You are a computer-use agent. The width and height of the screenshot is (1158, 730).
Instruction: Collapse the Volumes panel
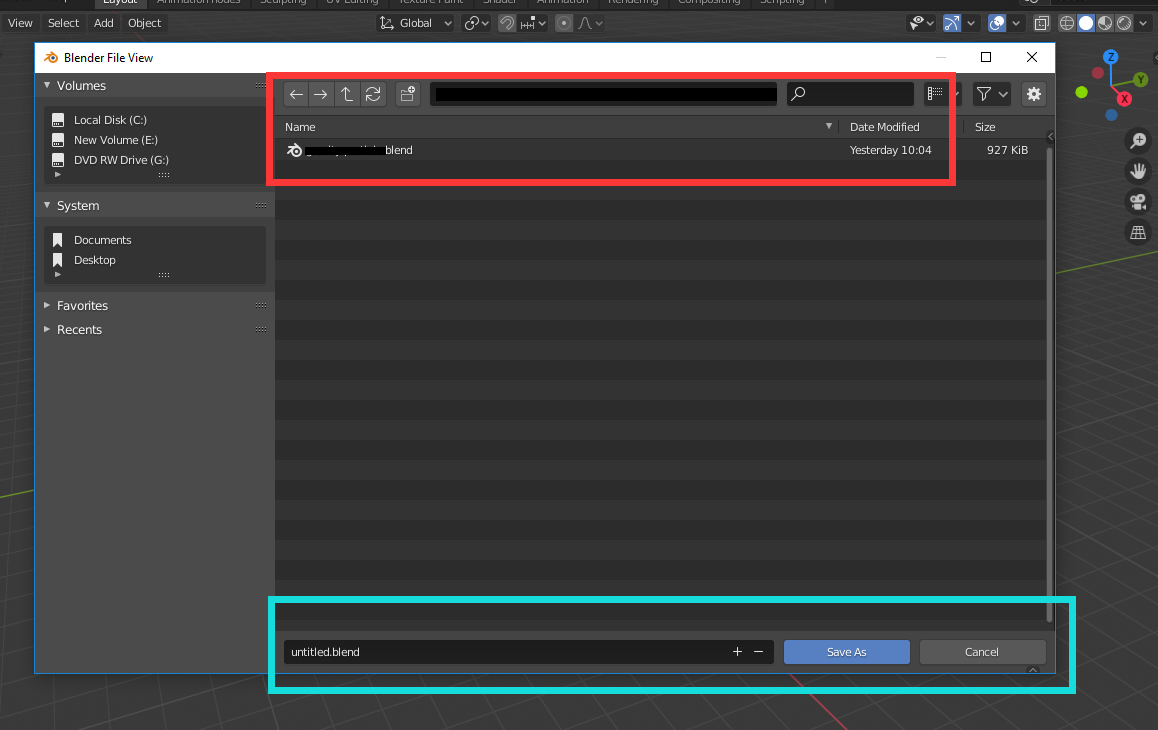pos(47,86)
